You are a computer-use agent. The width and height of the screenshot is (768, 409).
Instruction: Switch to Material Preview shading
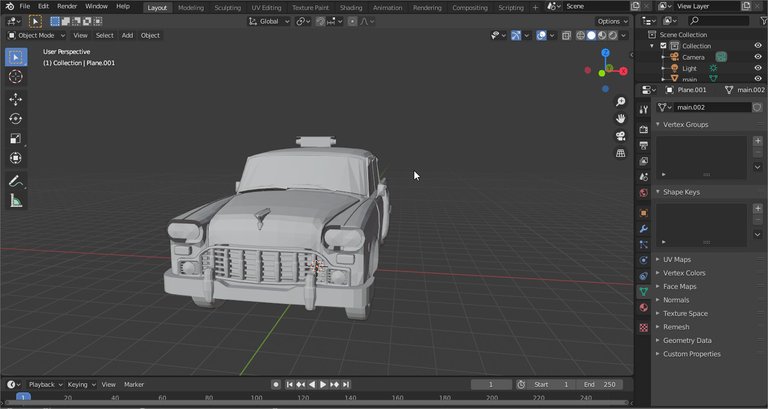(602, 35)
